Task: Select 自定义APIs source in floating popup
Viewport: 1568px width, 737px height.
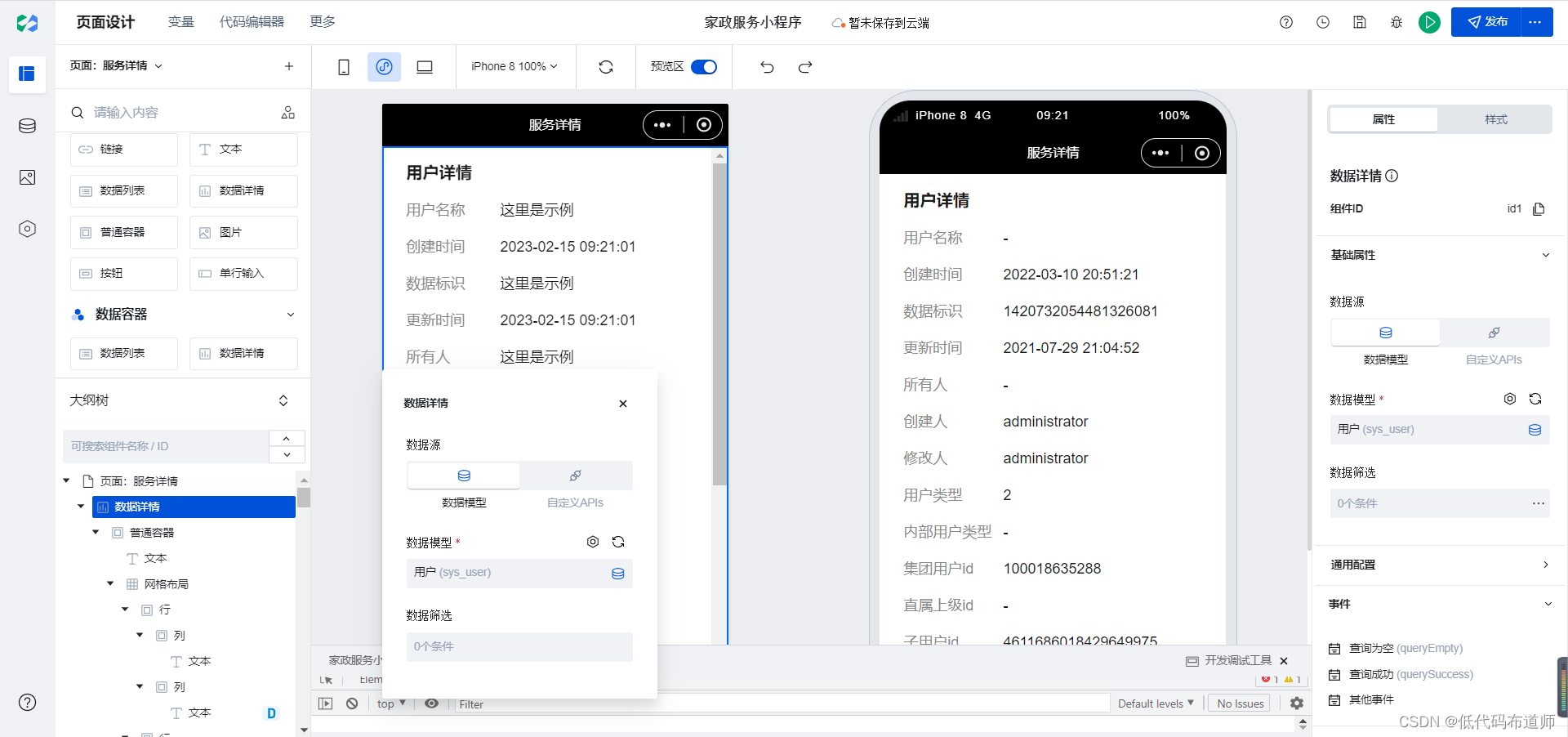Action: coord(576,476)
